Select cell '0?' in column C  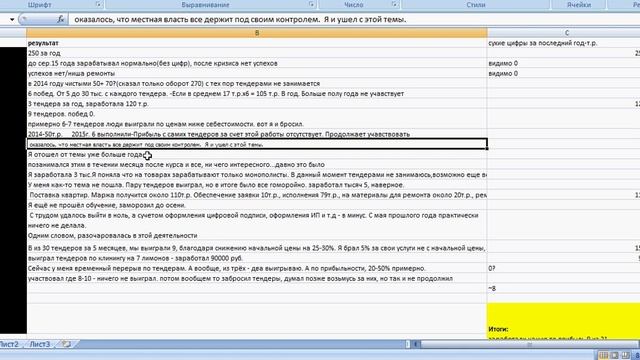pyautogui.click(x=564, y=268)
